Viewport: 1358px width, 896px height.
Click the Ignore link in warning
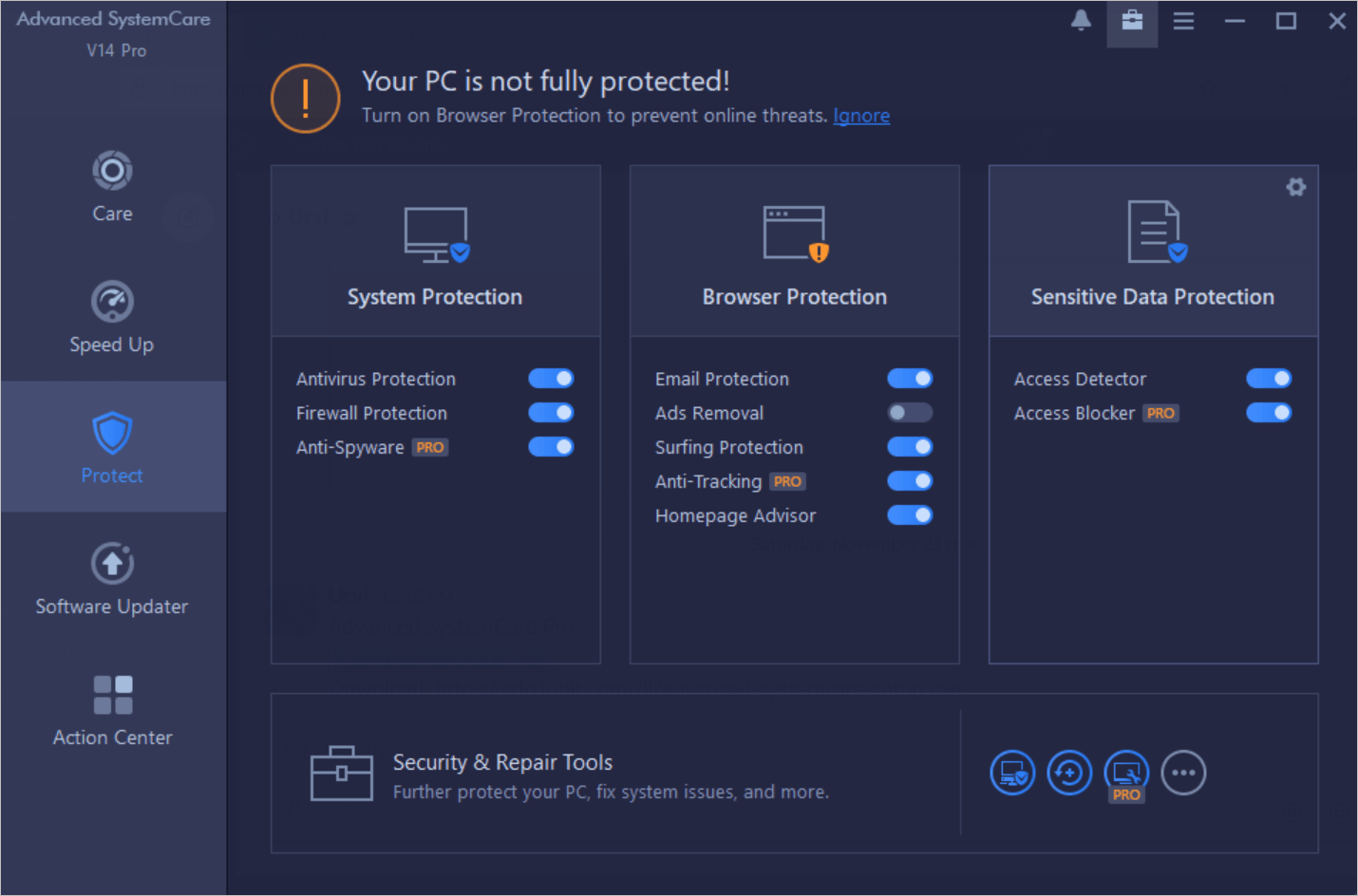point(861,116)
